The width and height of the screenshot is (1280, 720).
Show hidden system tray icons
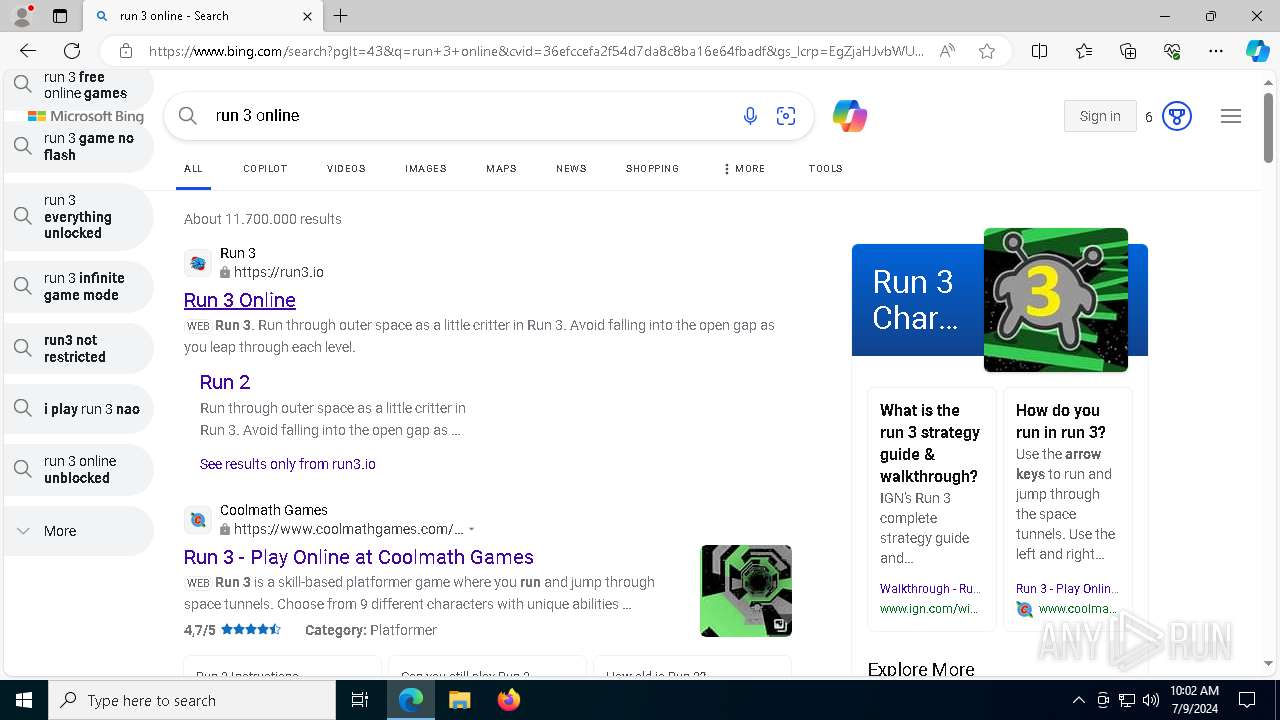point(1078,700)
